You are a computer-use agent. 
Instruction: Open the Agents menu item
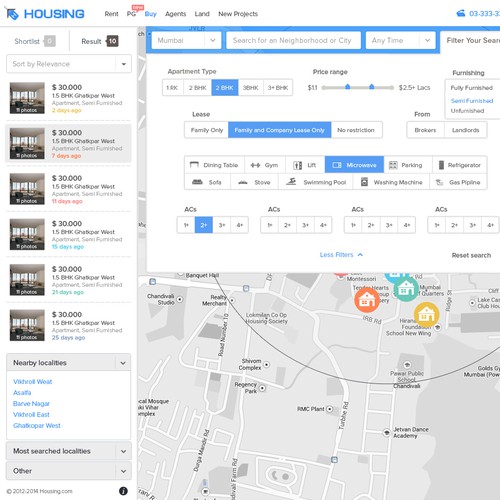(x=175, y=14)
